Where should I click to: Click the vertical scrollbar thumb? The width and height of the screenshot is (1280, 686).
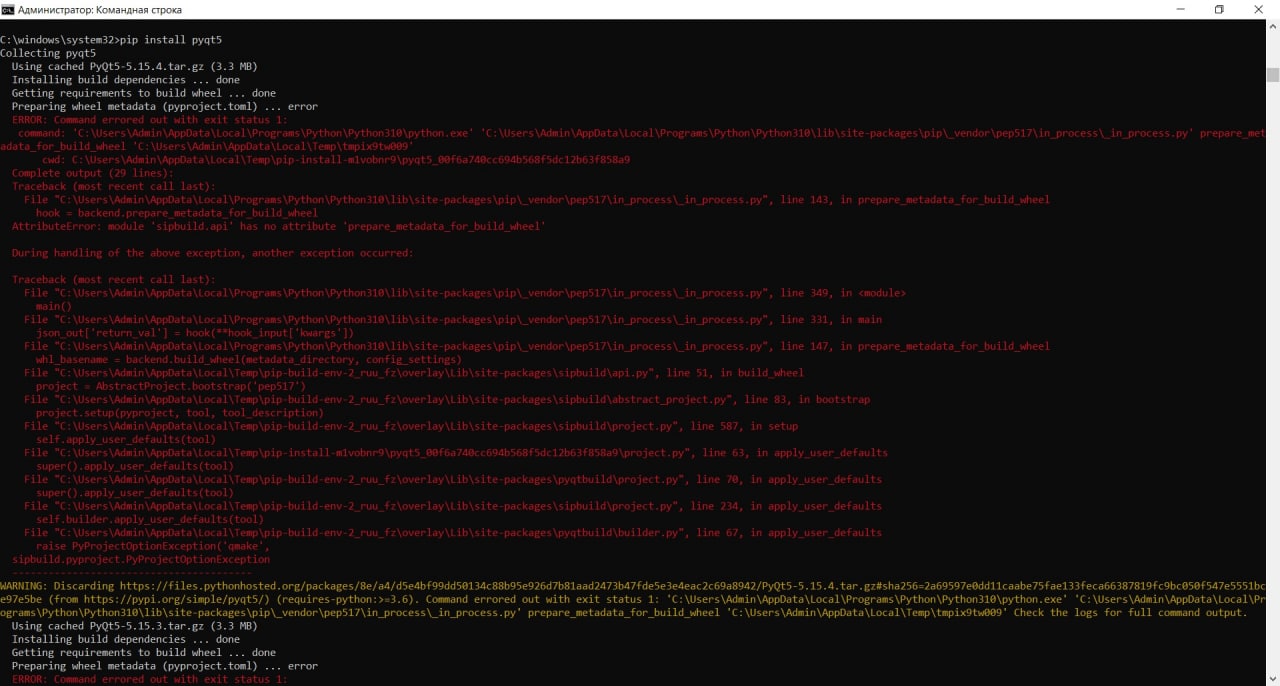coord(1272,75)
